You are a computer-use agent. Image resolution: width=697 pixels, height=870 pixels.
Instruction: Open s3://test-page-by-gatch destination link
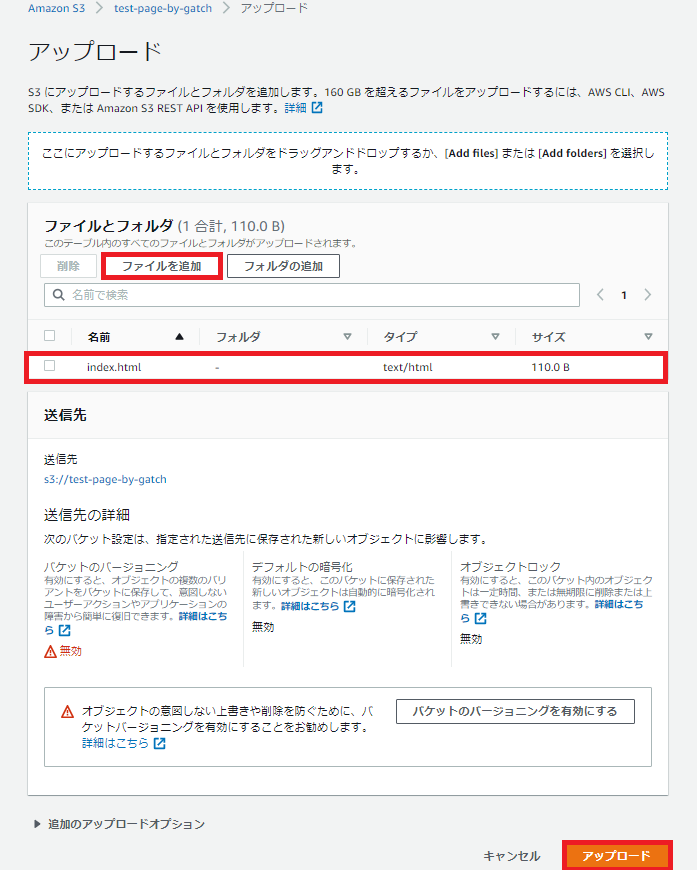[x=105, y=479]
